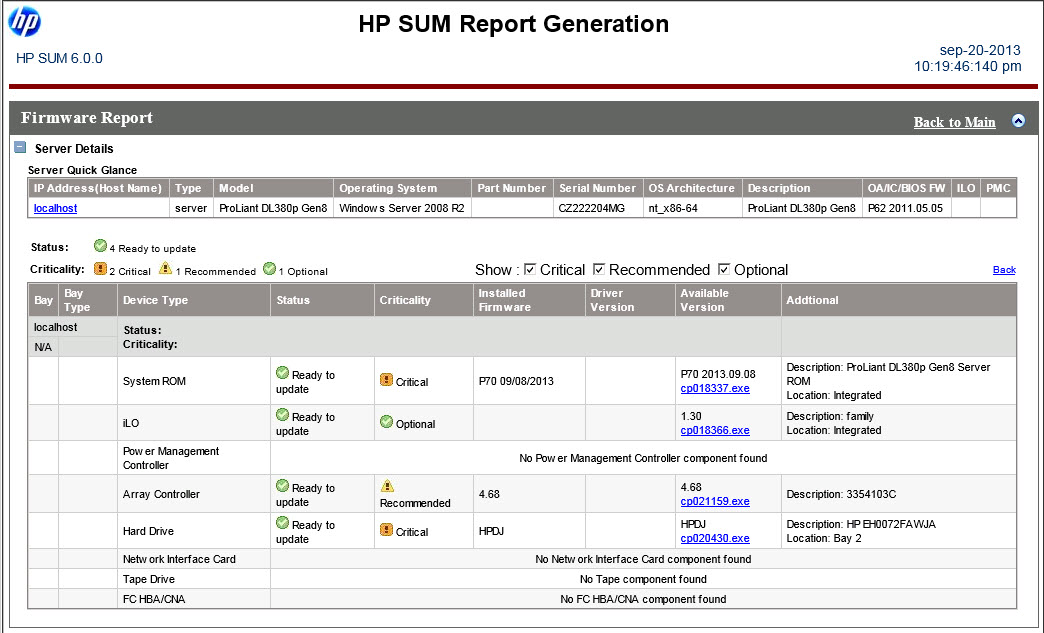1044x633 pixels.
Task: Click the Hard Drive critical icon
Action: point(386,530)
